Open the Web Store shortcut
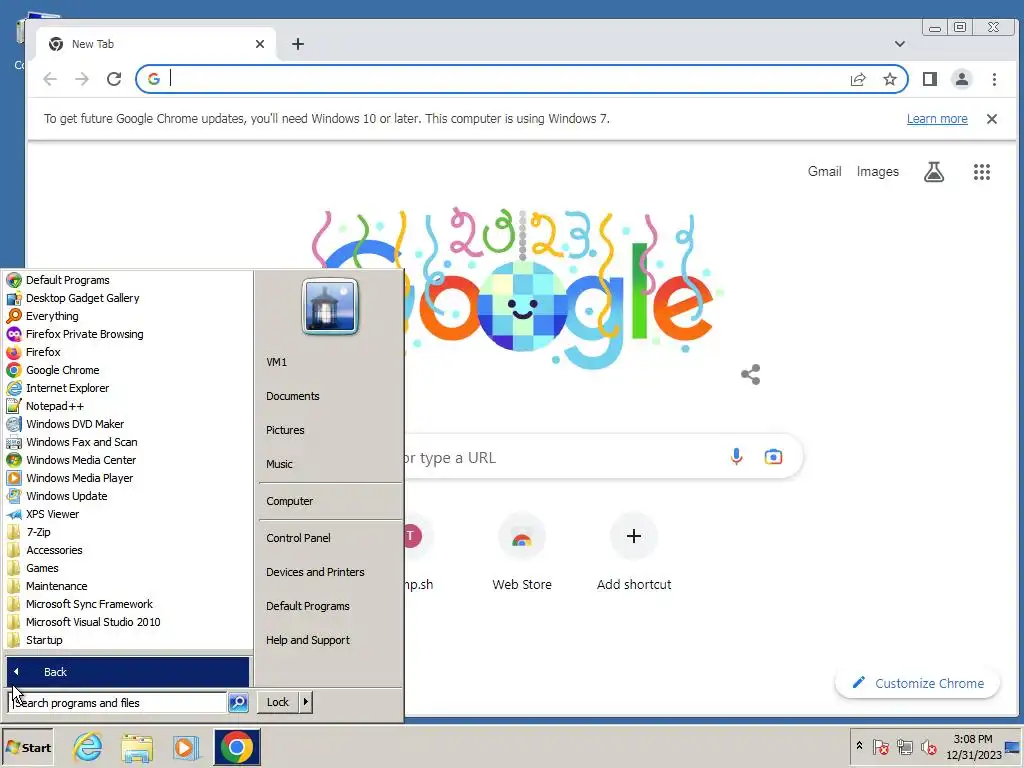Viewport: 1024px width, 768px height. [522, 552]
